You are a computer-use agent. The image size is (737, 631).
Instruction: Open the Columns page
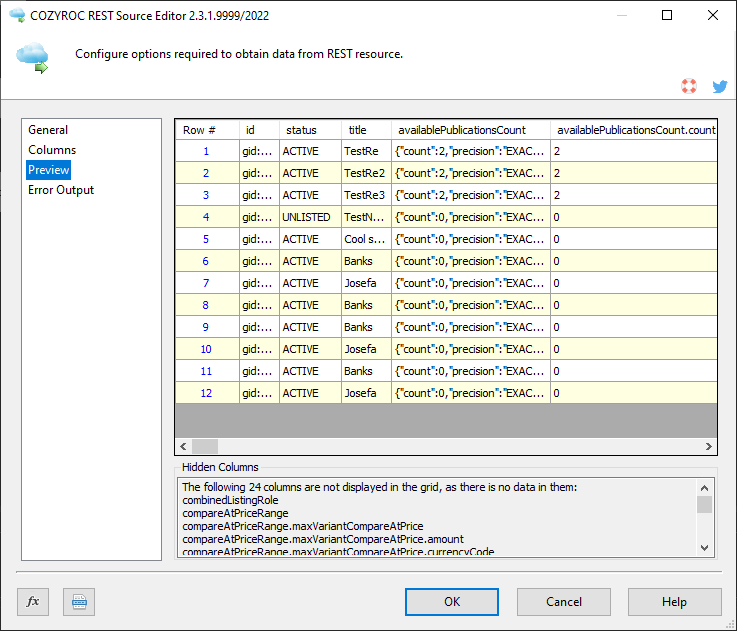click(52, 150)
